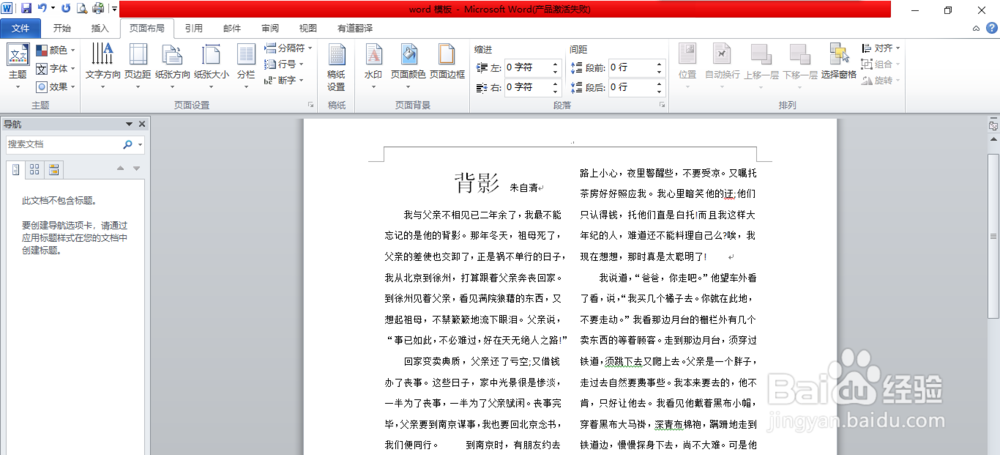
Task: Open theme Effects (效果) menu
Action: click(x=55, y=86)
